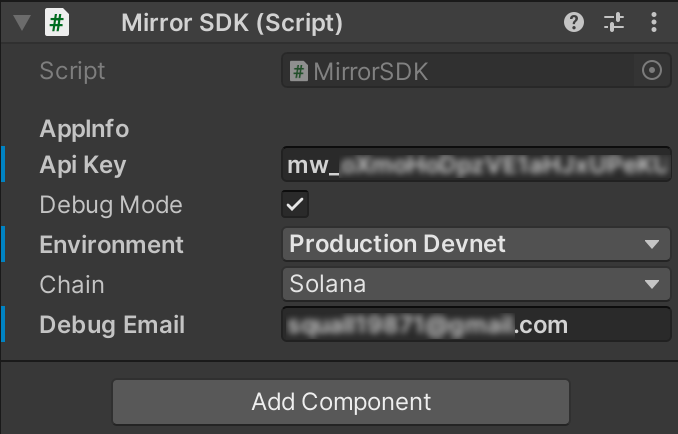Open the Chain dropdown showing Solana
Screen dimensions: 678x434
point(476,284)
